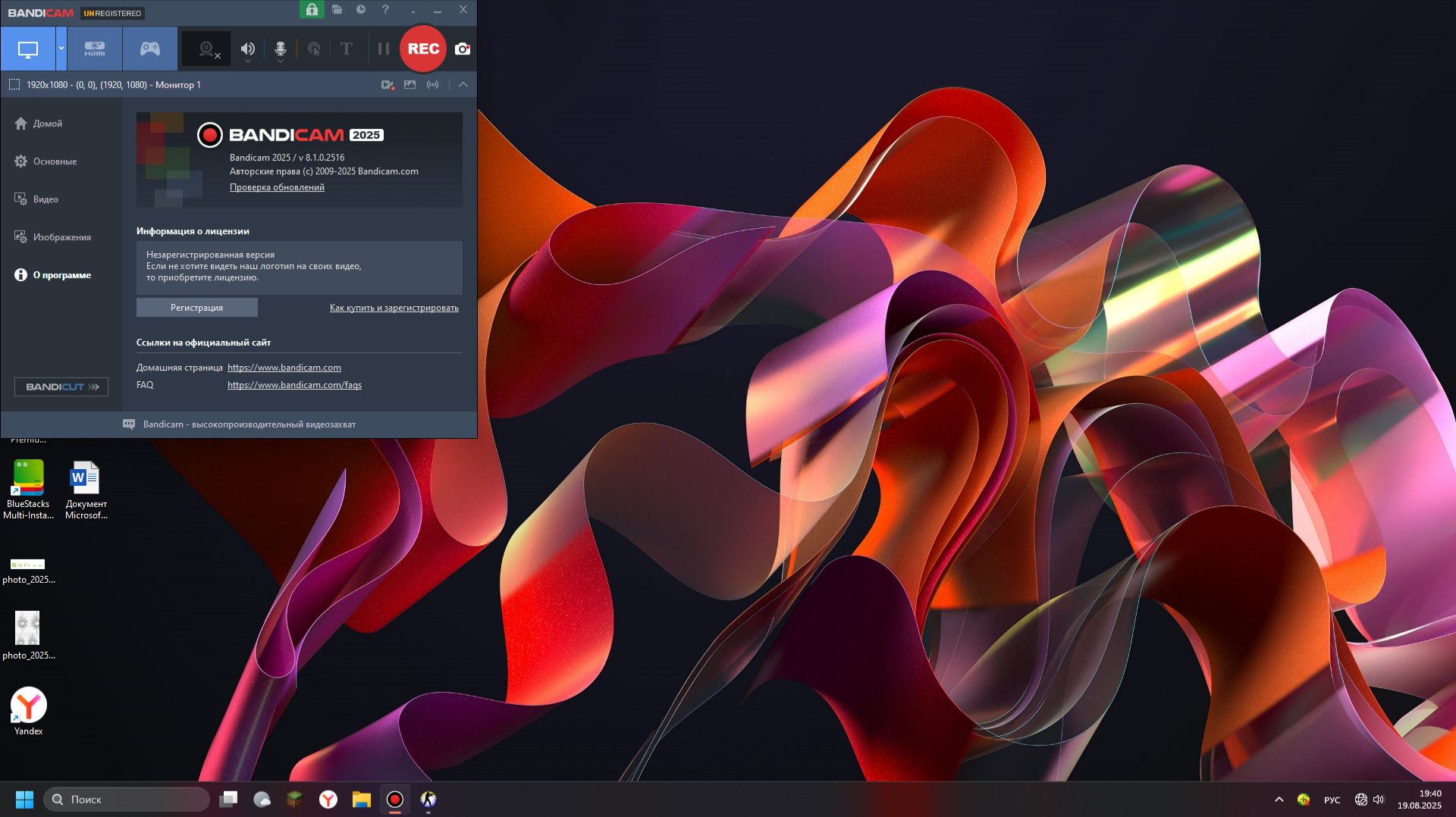The height and width of the screenshot is (817, 1456).
Task: Open the Minecraft block icon on taskbar
Action: pos(295,800)
